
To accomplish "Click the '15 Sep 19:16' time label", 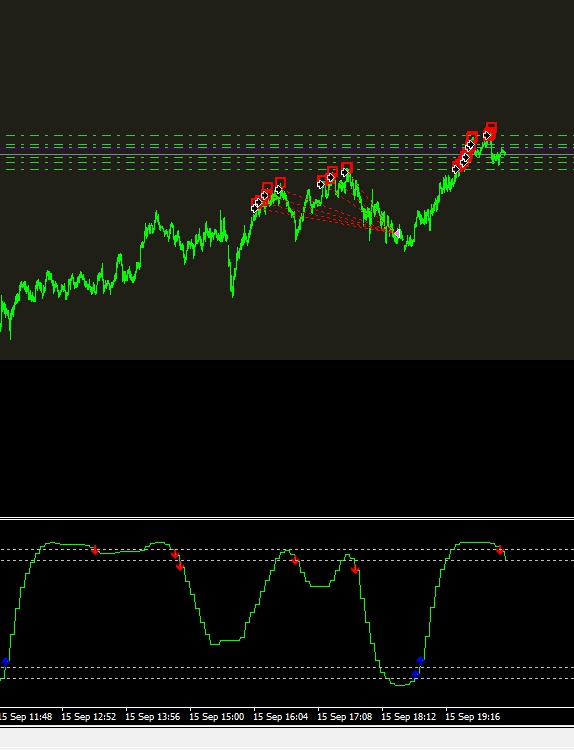I will coord(473,717).
